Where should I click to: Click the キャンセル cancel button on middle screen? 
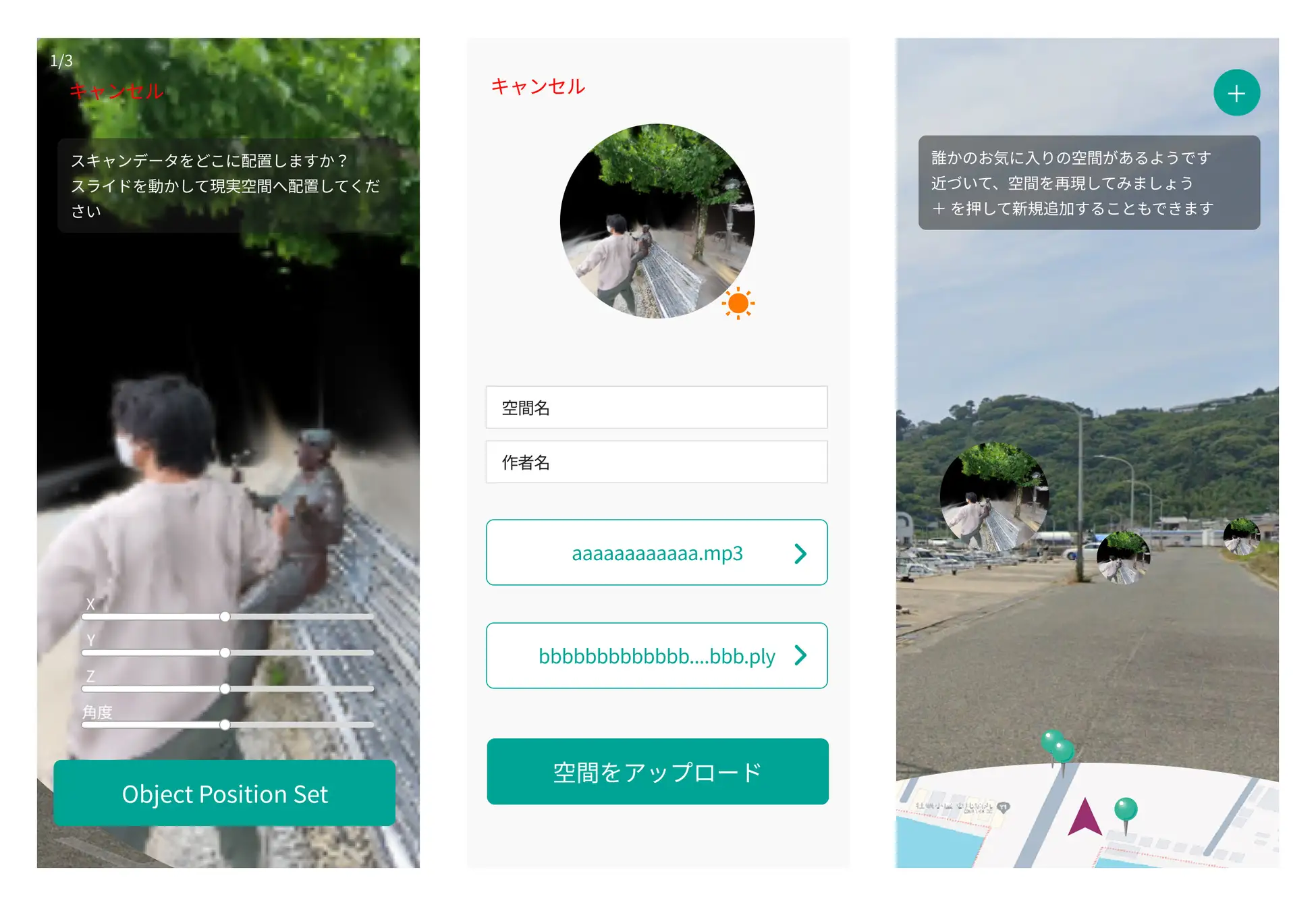click(536, 88)
